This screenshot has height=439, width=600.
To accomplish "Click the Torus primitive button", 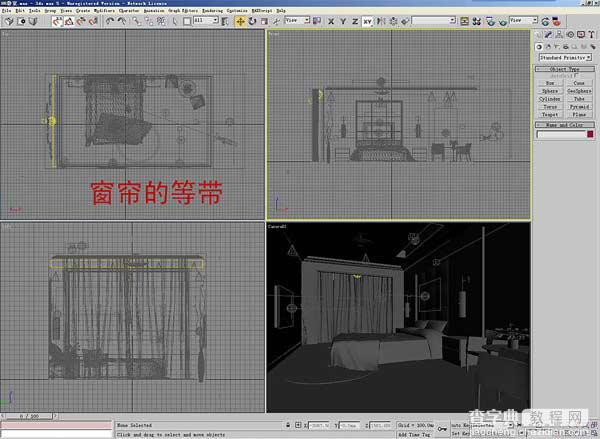I will coord(550,107).
